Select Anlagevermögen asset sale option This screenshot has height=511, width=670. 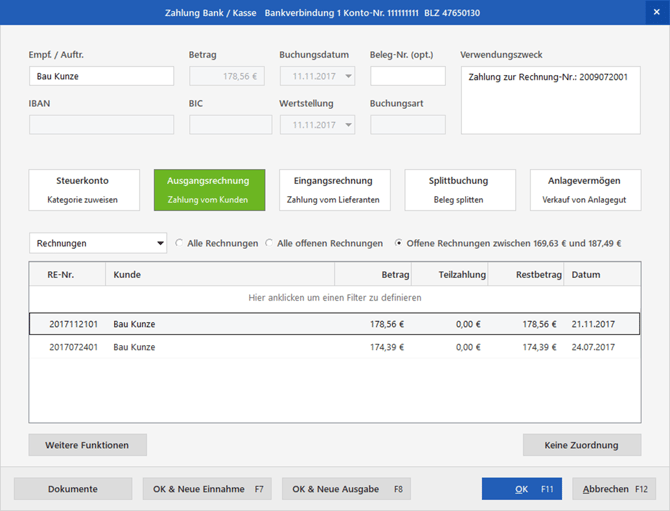[585, 190]
